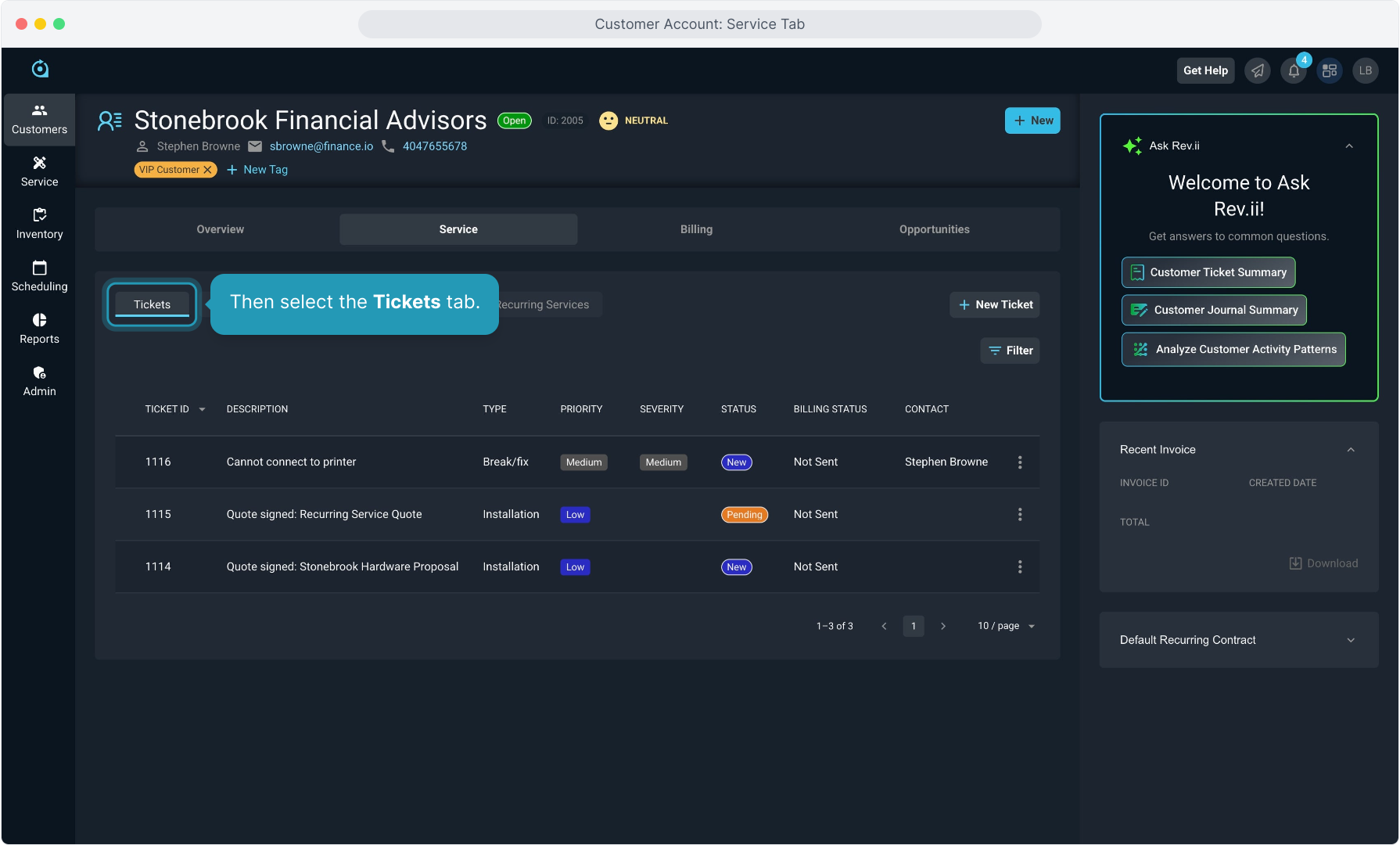Open the Inventory sidebar section
Image resolution: width=1400 pixels, height=845 pixels.
point(39,224)
